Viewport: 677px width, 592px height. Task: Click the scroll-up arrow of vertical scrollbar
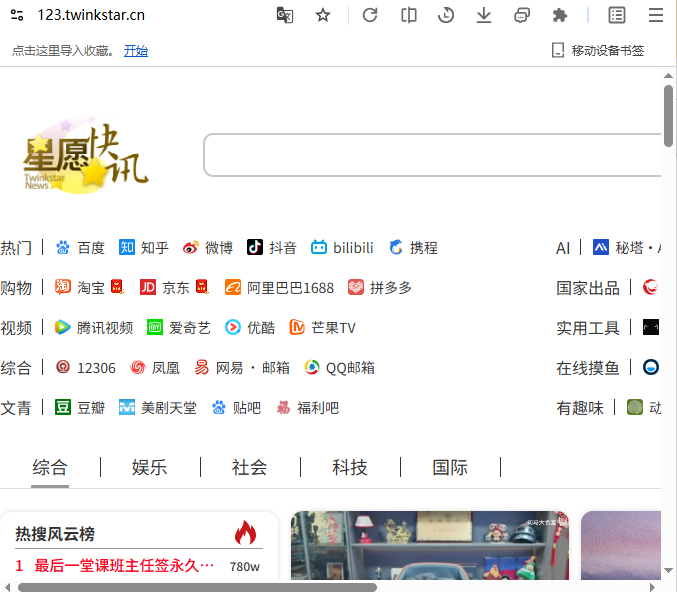(668, 76)
